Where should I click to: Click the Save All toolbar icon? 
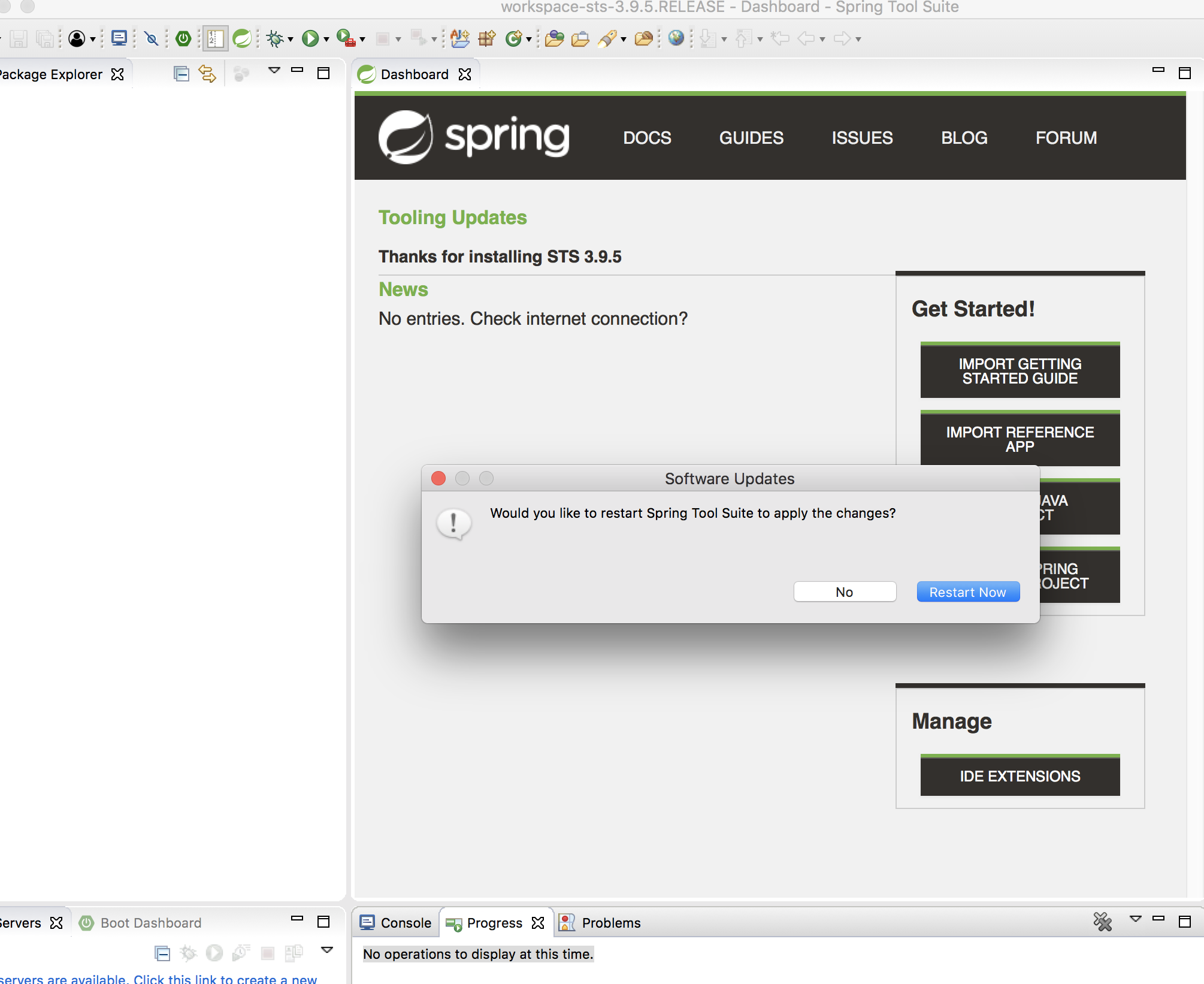pyautogui.click(x=45, y=39)
